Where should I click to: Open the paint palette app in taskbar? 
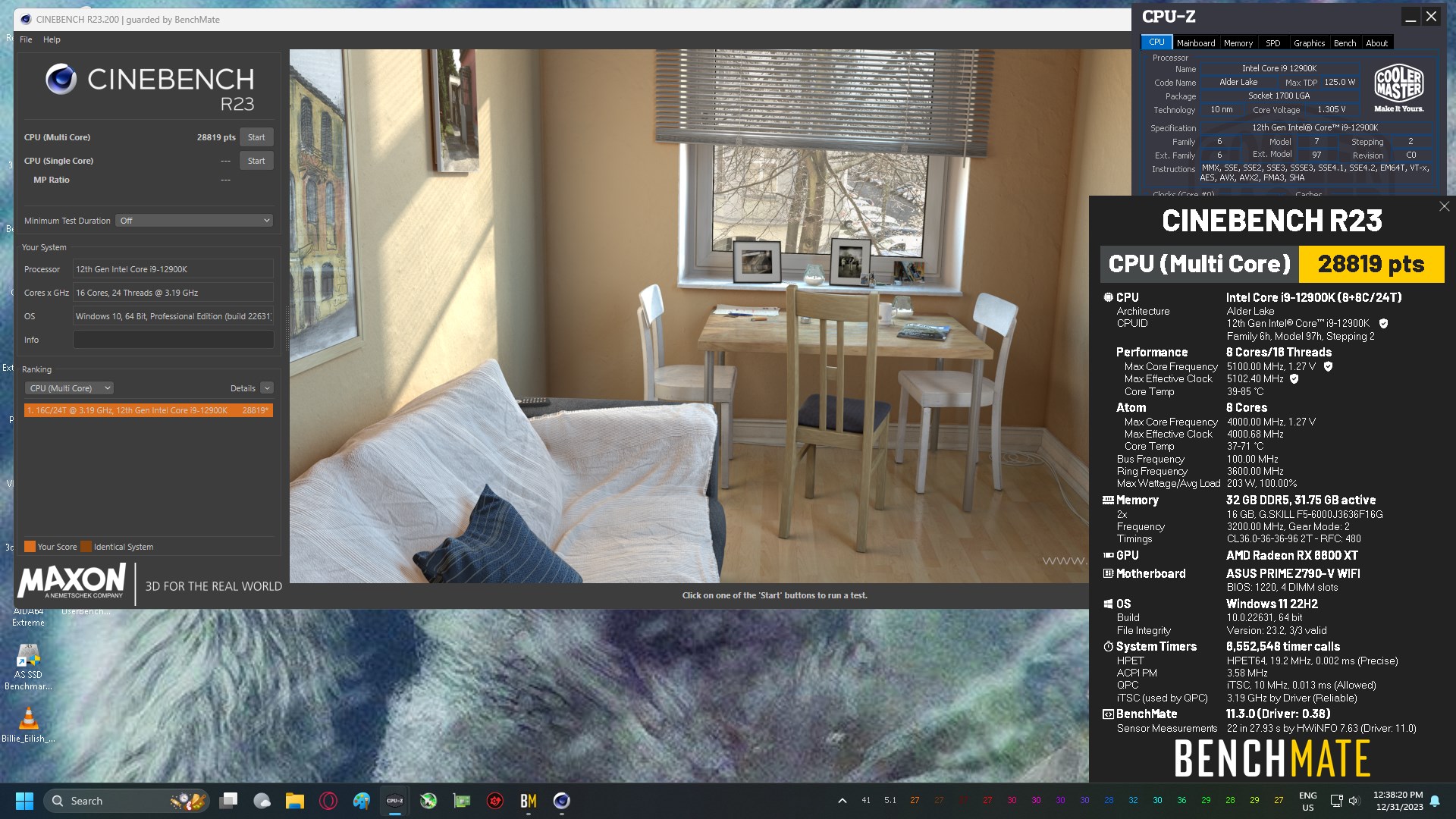click(x=362, y=801)
